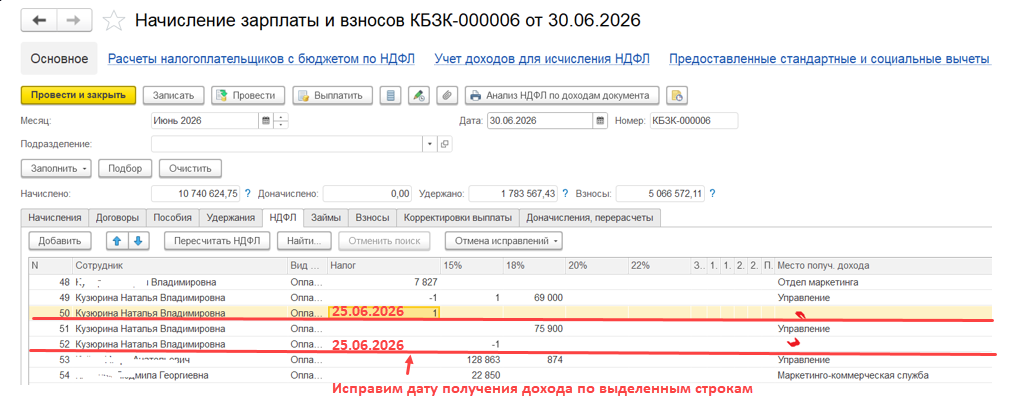This screenshot has width=1010, height=414.
Task: Open the document report list icon
Action: 390,95
